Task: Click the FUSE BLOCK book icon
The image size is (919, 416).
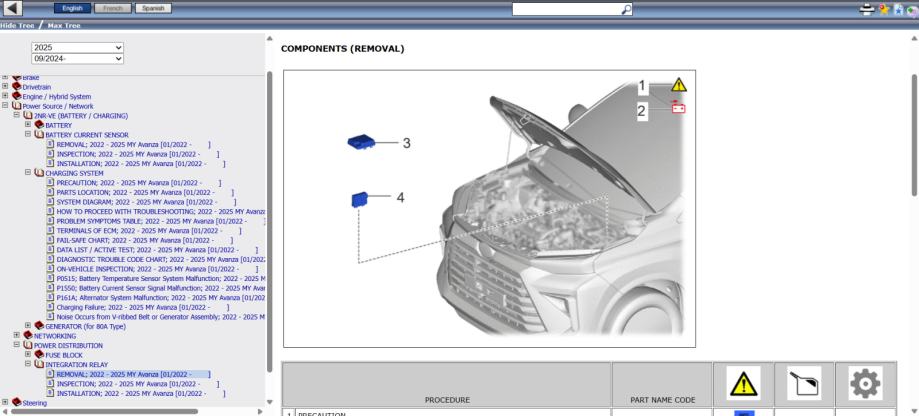Action: 39,354
